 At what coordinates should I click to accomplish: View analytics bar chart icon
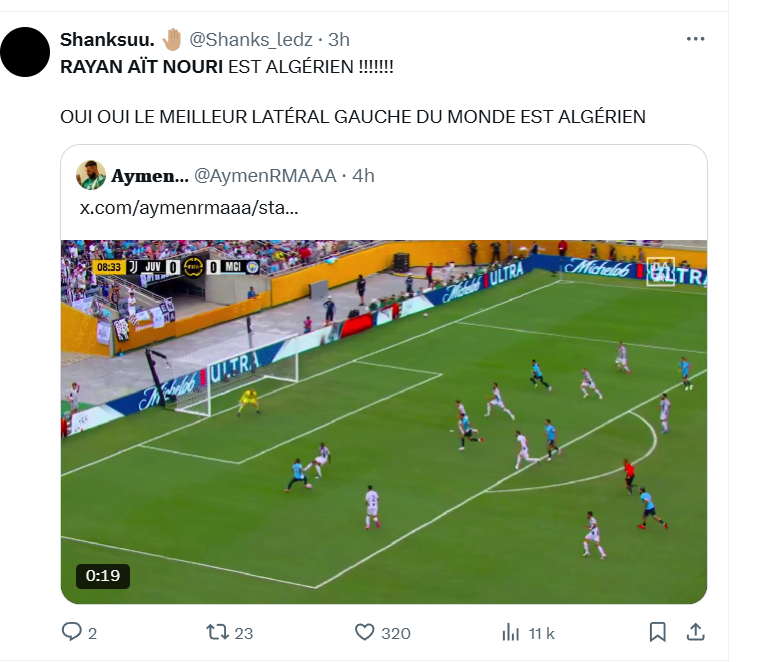pyautogui.click(x=510, y=632)
